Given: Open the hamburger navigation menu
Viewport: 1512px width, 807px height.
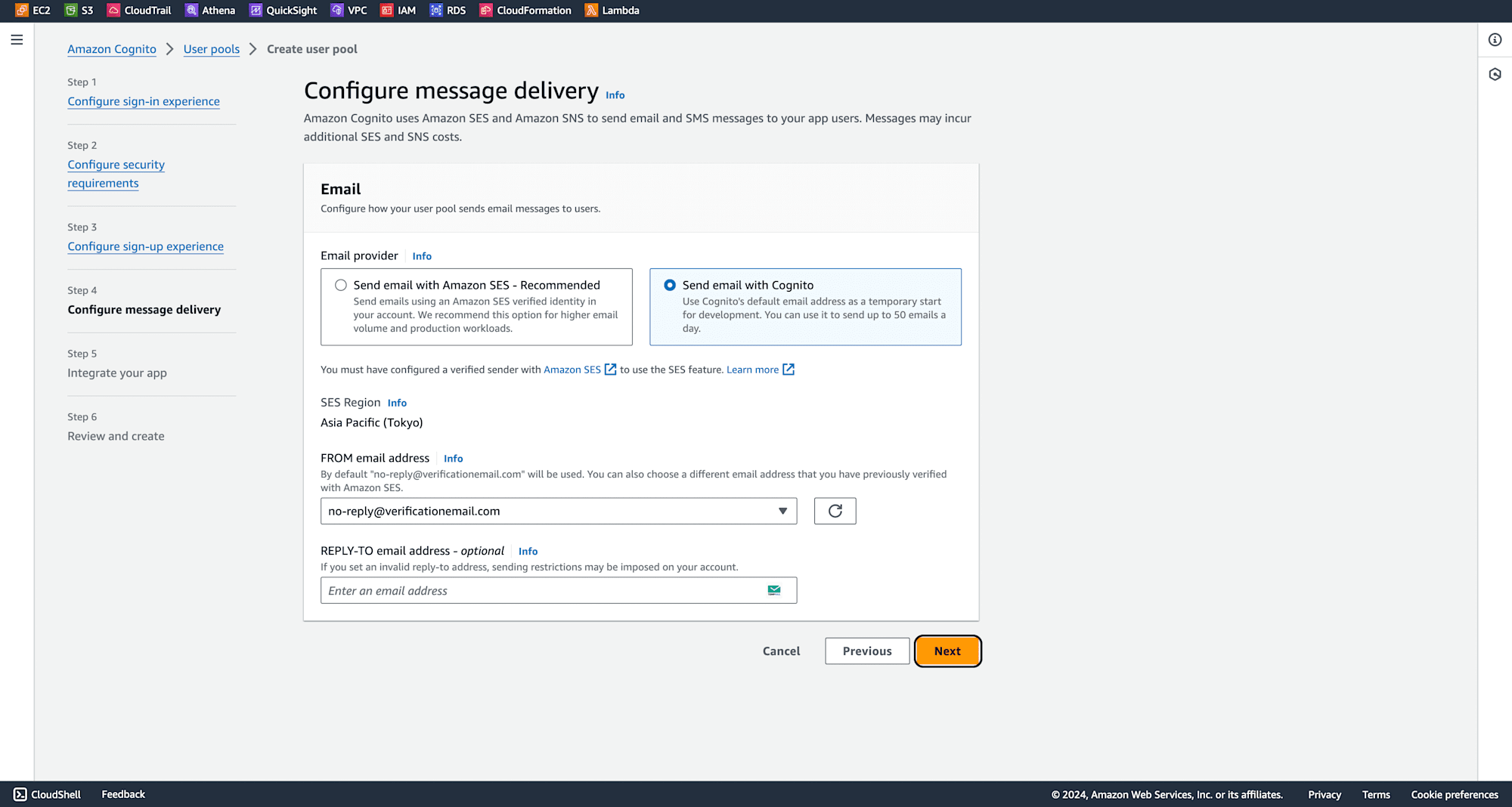Looking at the screenshot, I should point(17,40).
